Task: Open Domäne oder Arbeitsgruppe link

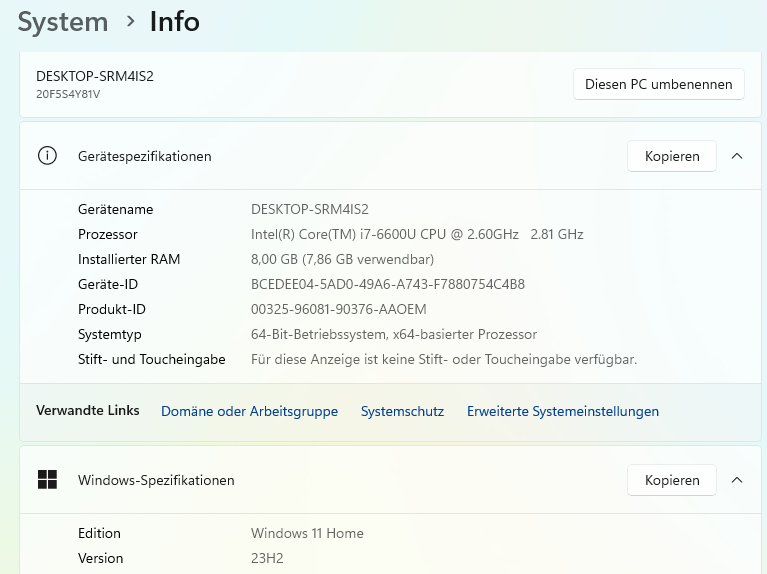Action: (x=249, y=411)
